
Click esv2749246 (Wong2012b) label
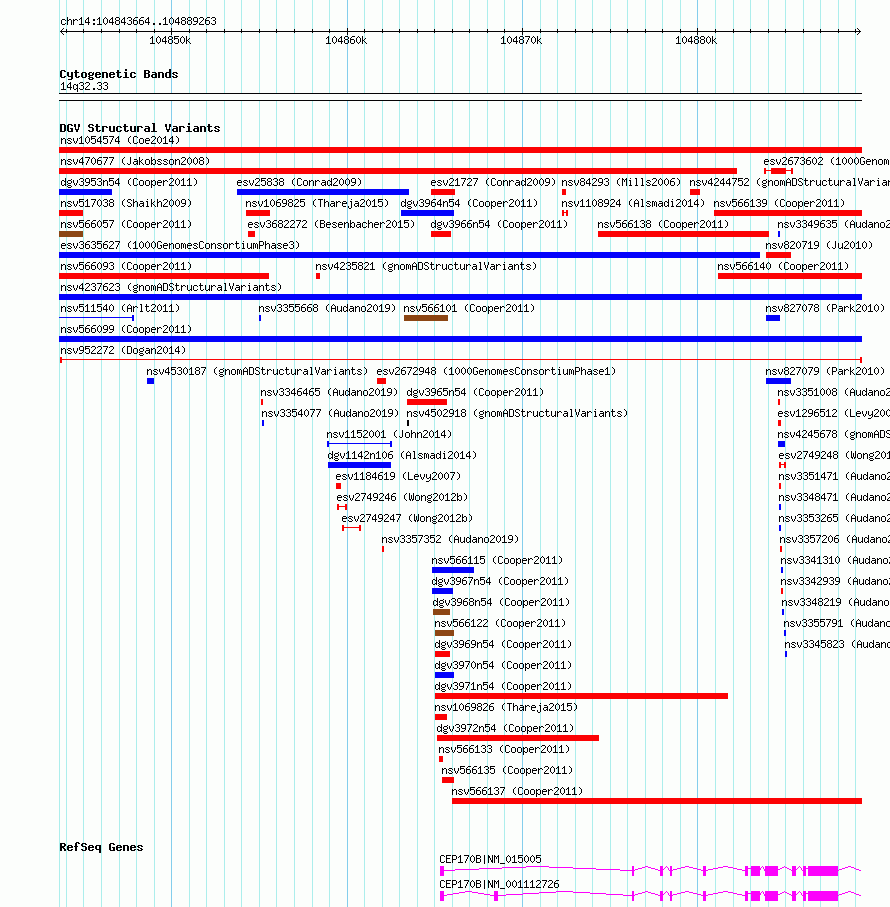pyautogui.click(x=402, y=497)
